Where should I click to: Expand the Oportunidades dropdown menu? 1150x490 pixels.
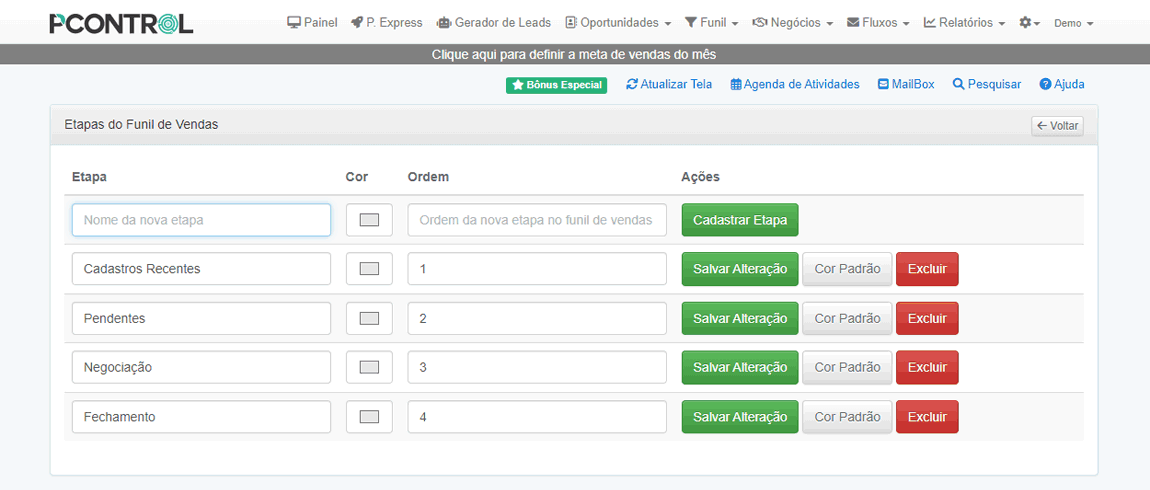618,23
